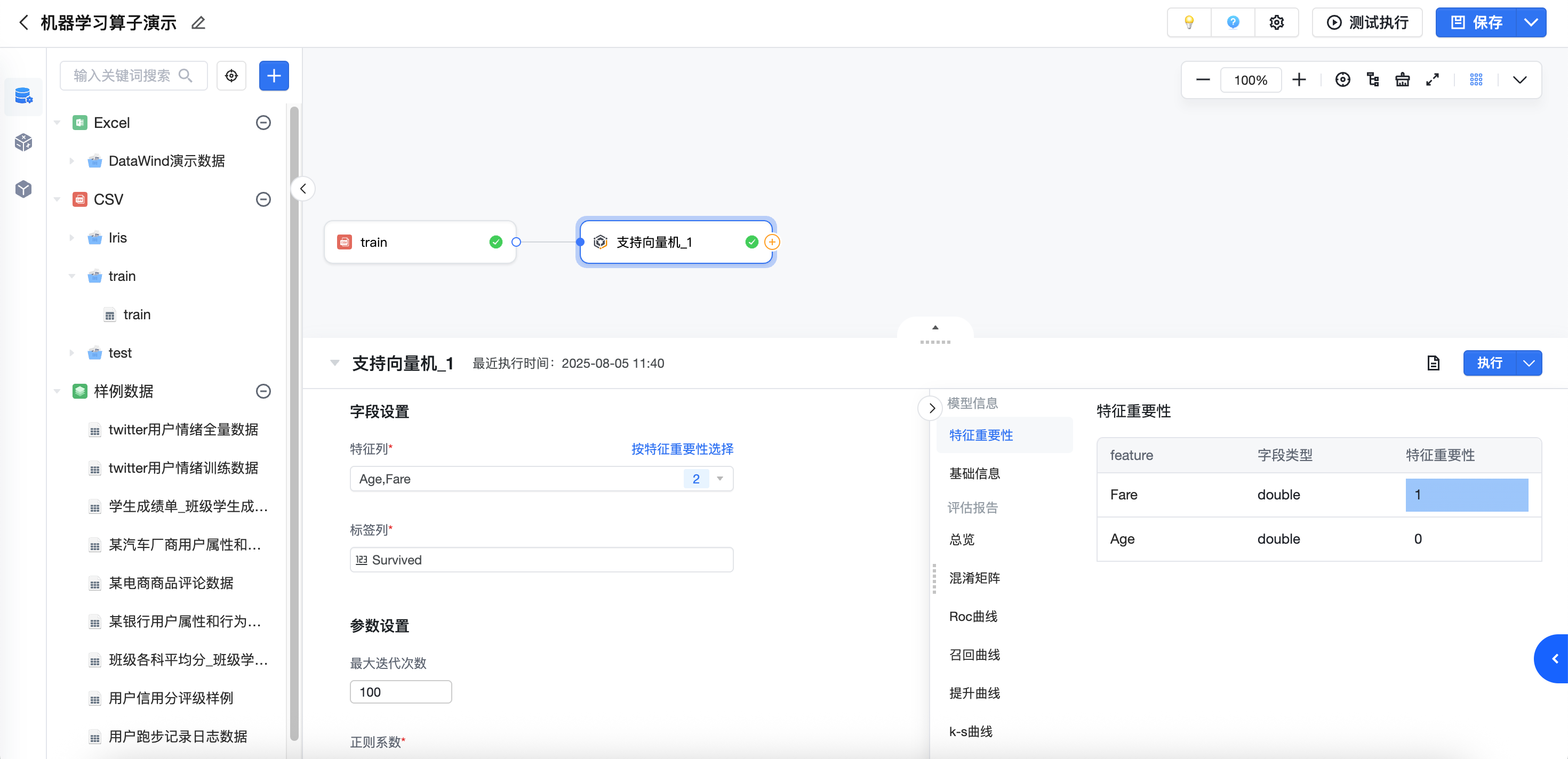Clear the canvas with the broom icon
This screenshot has width=1568, height=759.
[1403, 79]
